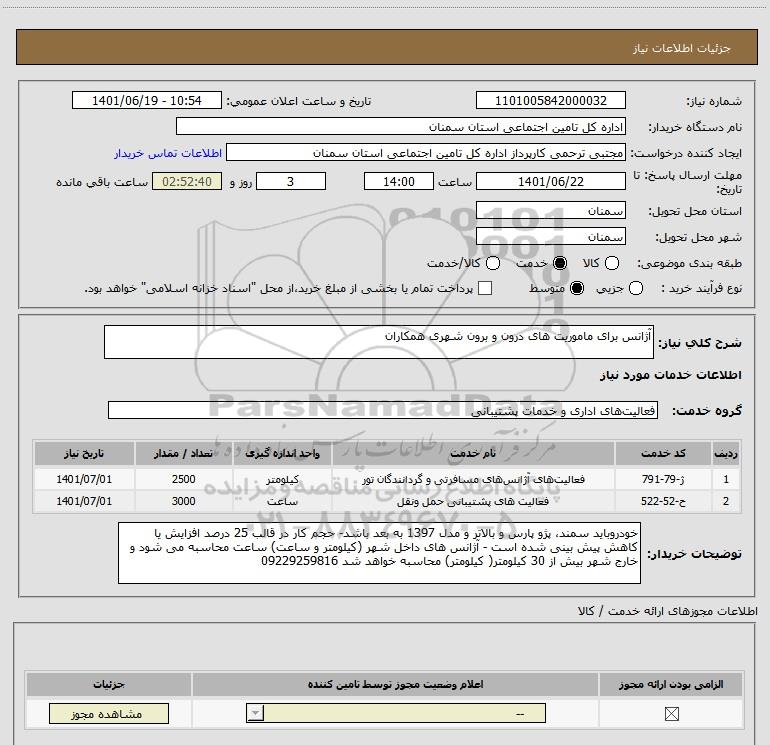Click the request creator field
This screenshot has width=770, height=745.
426,152
